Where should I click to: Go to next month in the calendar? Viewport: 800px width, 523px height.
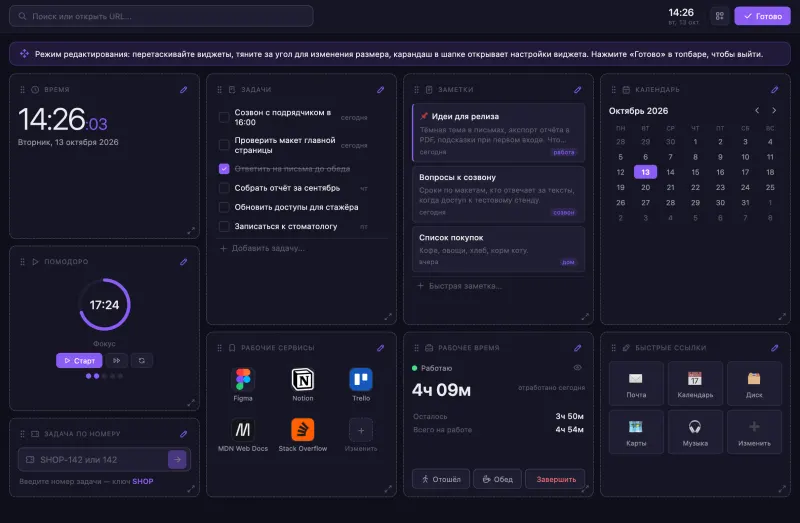[774, 110]
